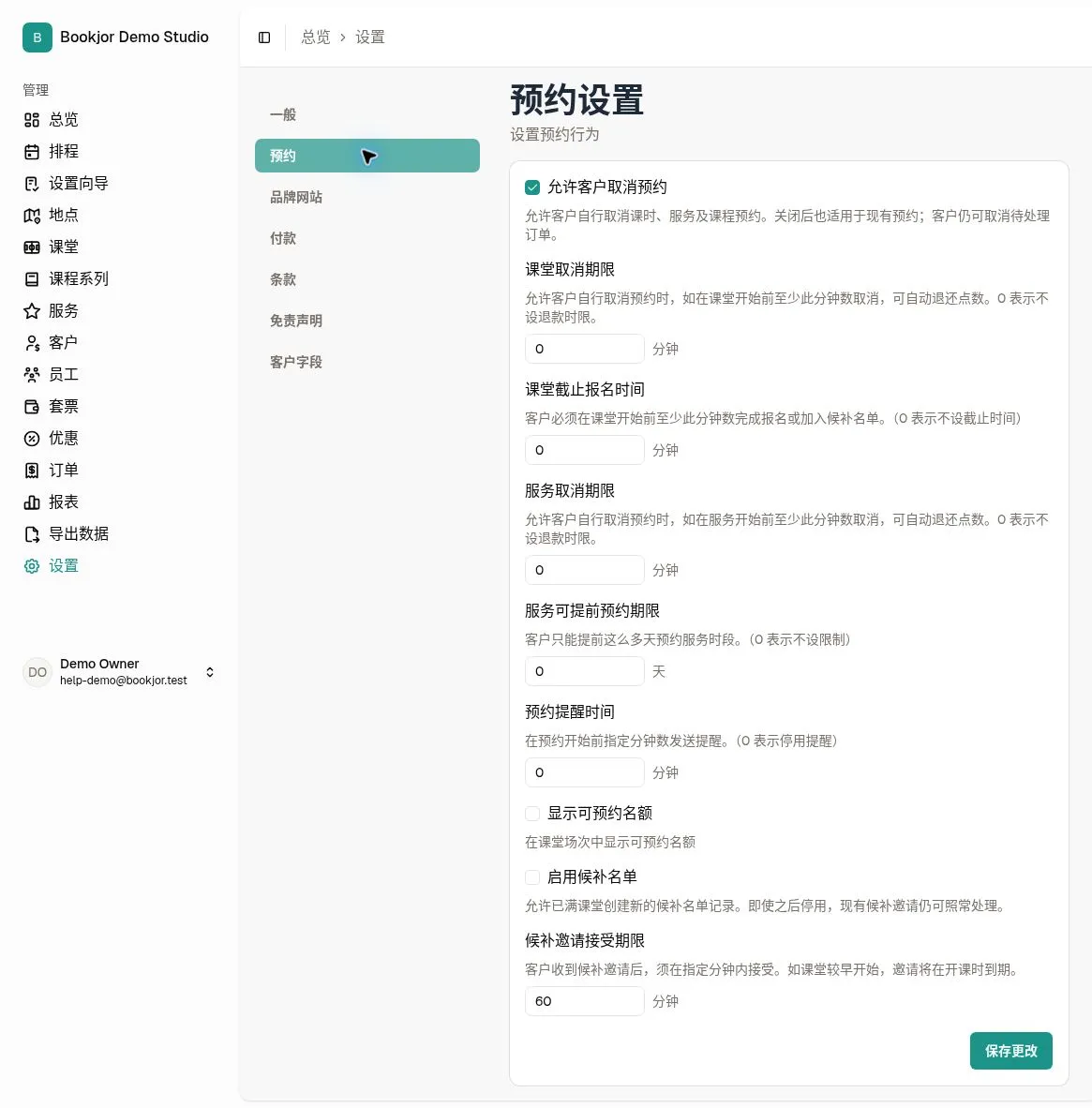Click the 课堂截止报名时间 minutes input field

tap(585, 450)
